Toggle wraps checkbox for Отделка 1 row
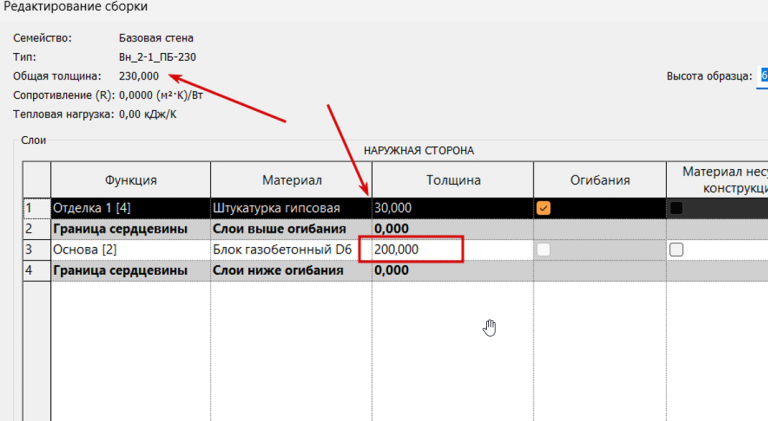The height and width of the screenshot is (421, 768). click(x=543, y=208)
